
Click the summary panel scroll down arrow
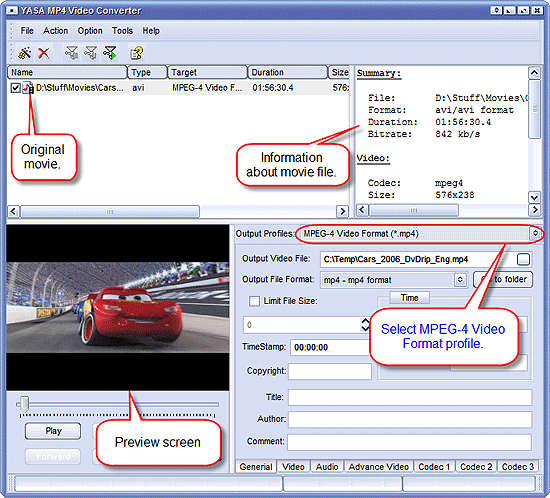pyautogui.click(x=534, y=197)
